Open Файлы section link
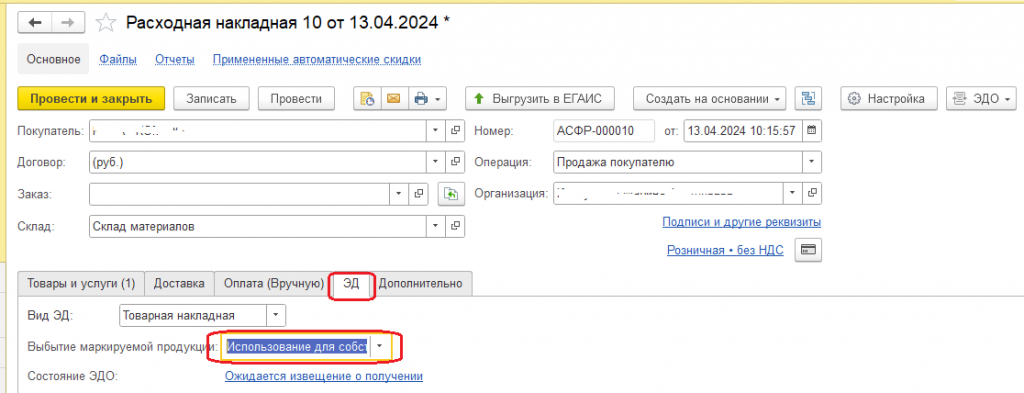Screen dimensions: 1024x393 click(x=118, y=59)
